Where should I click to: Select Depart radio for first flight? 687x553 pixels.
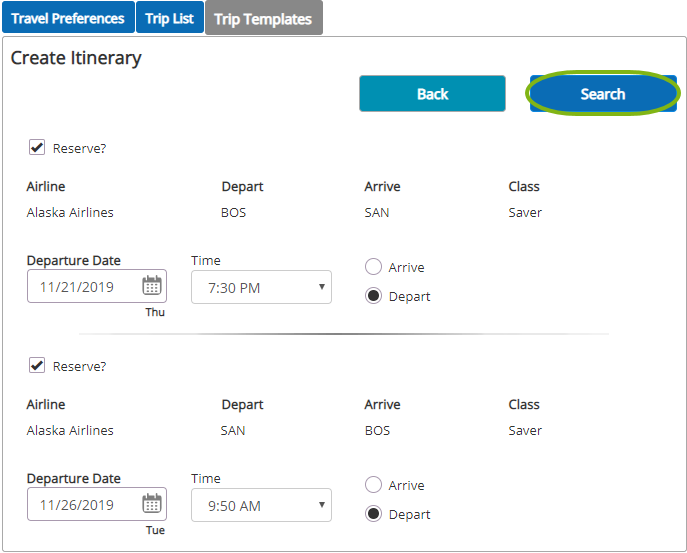373,296
